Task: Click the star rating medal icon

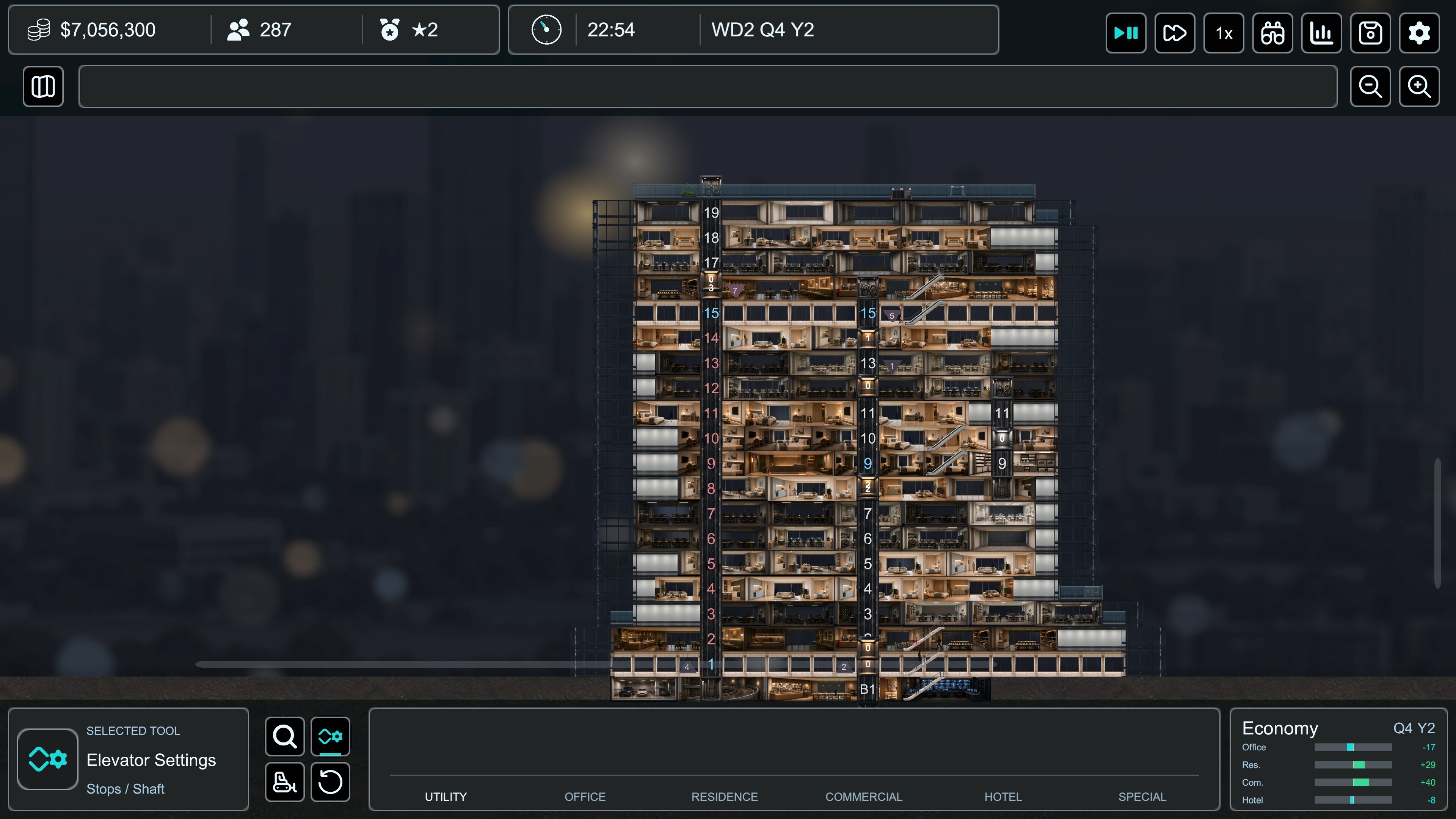Action: tap(389, 30)
